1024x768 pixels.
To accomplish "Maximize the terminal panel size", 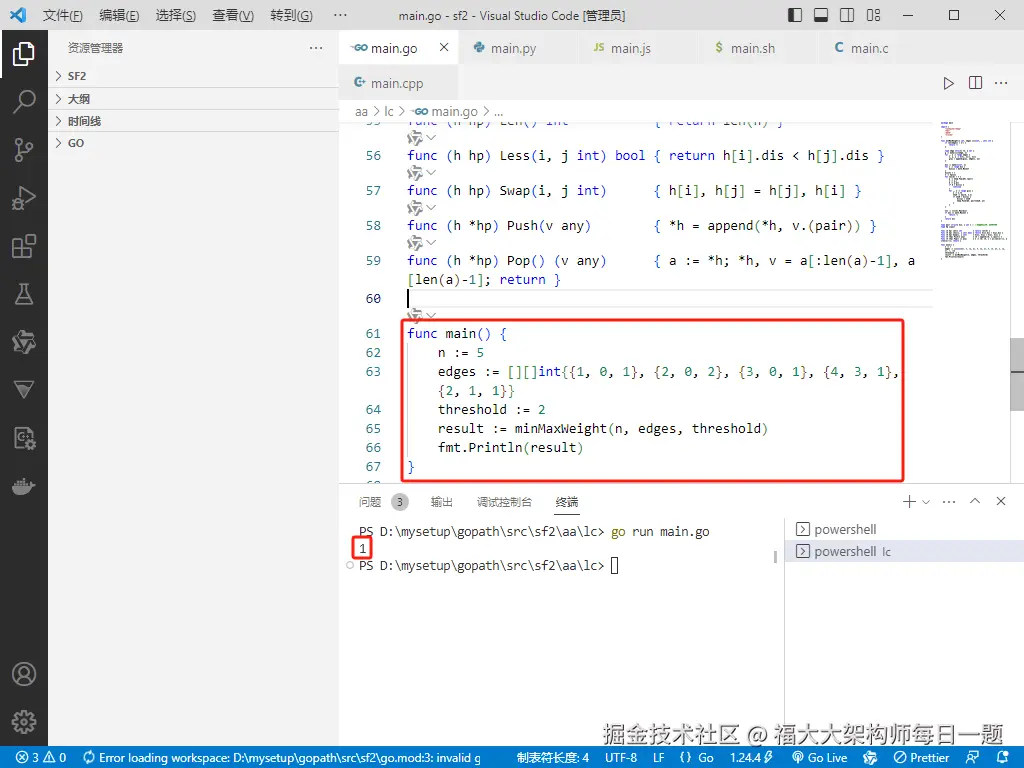I will pyautogui.click(x=975, y=501).
